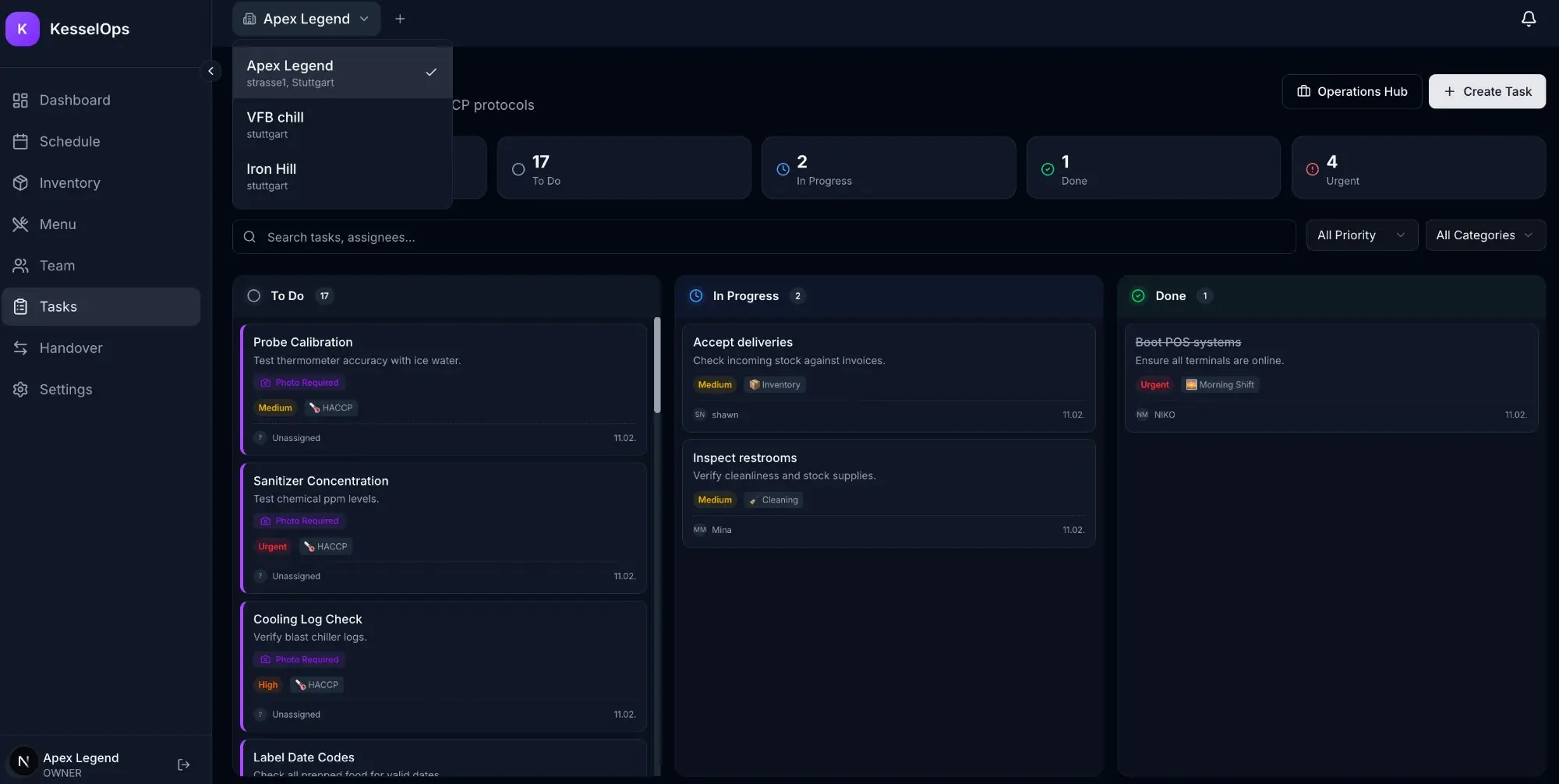The height and width of the screenshot is (784, 1559).
Task: Open the Team section
Action: (x=55, y=265)
